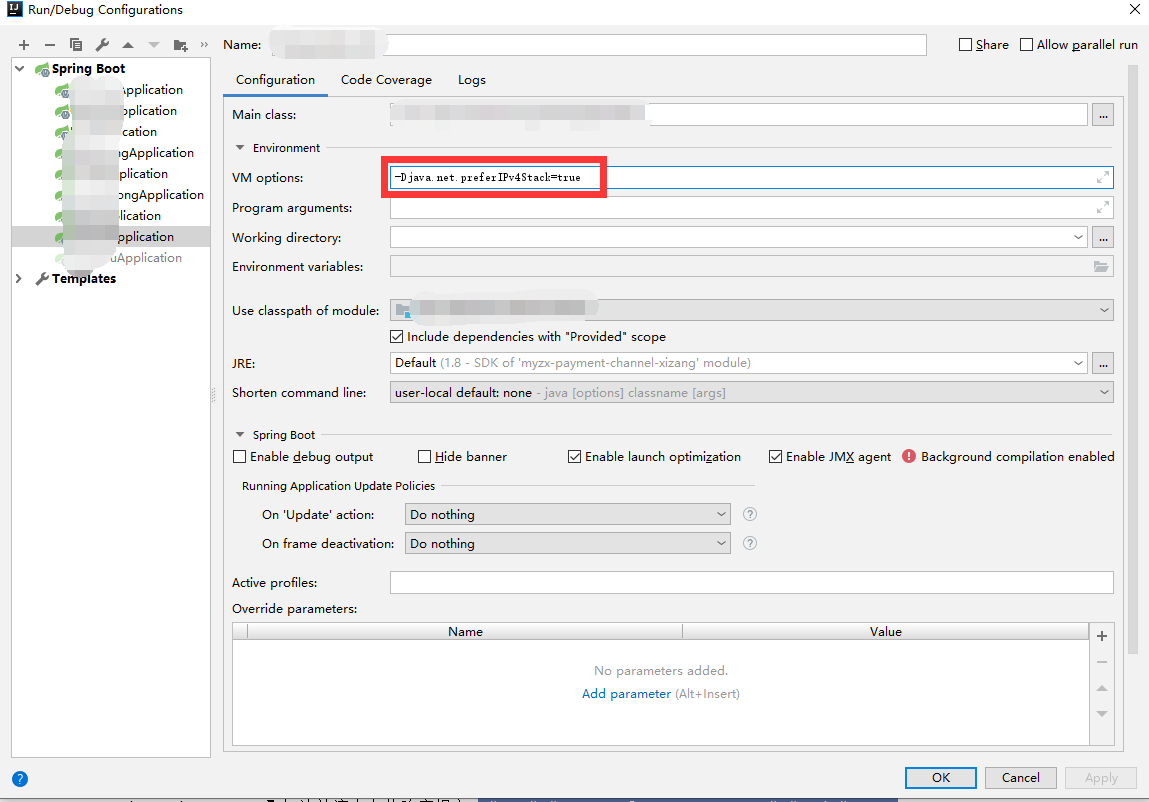Open On 'Update' action dropdown

tap(721, 514)
